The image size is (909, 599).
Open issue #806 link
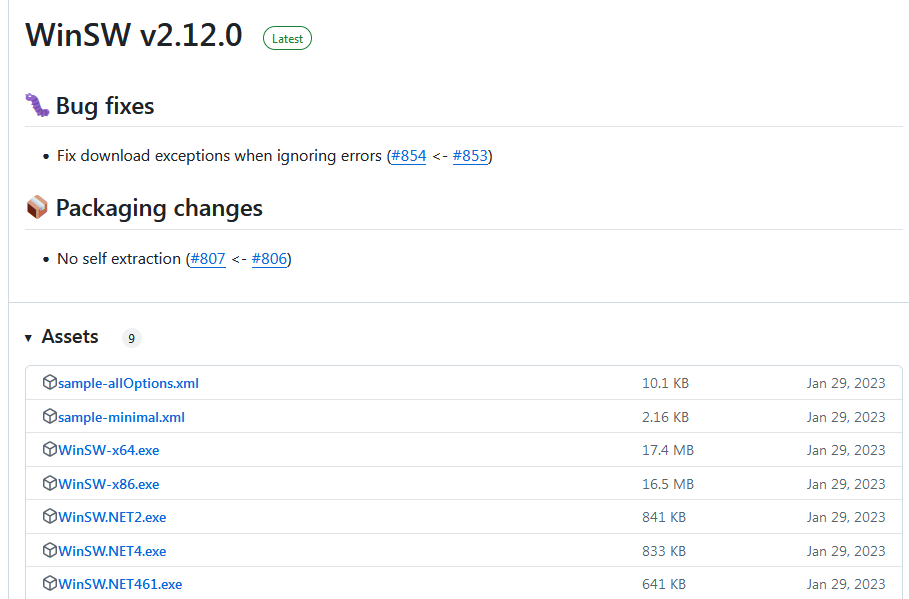(270, 259)
